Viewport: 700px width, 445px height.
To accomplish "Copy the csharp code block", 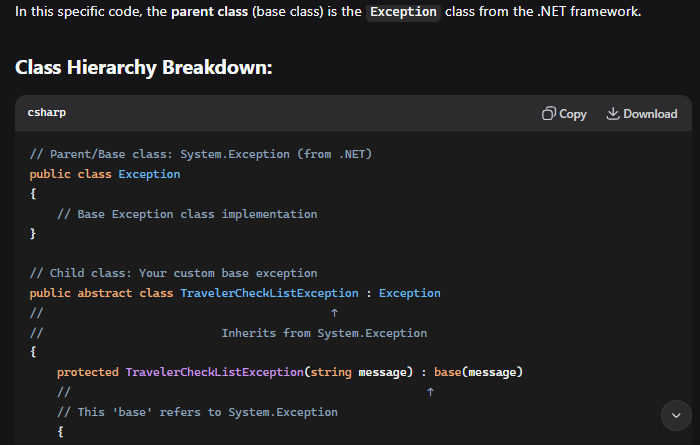I will [x=564, y=114].
